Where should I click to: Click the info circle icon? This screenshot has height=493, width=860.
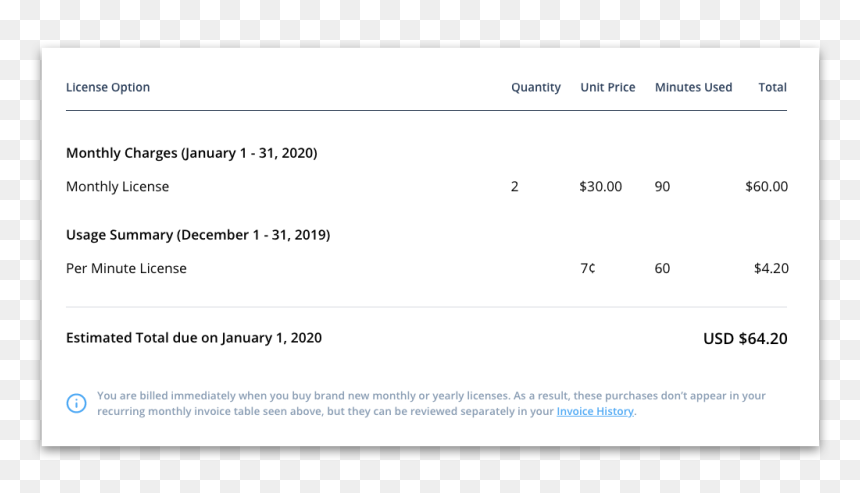(x=76, y=403)
